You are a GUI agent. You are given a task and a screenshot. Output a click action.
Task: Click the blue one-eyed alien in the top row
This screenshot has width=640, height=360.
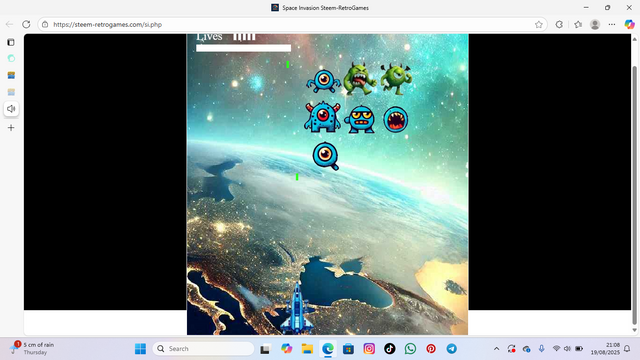[x=324, y=81]
